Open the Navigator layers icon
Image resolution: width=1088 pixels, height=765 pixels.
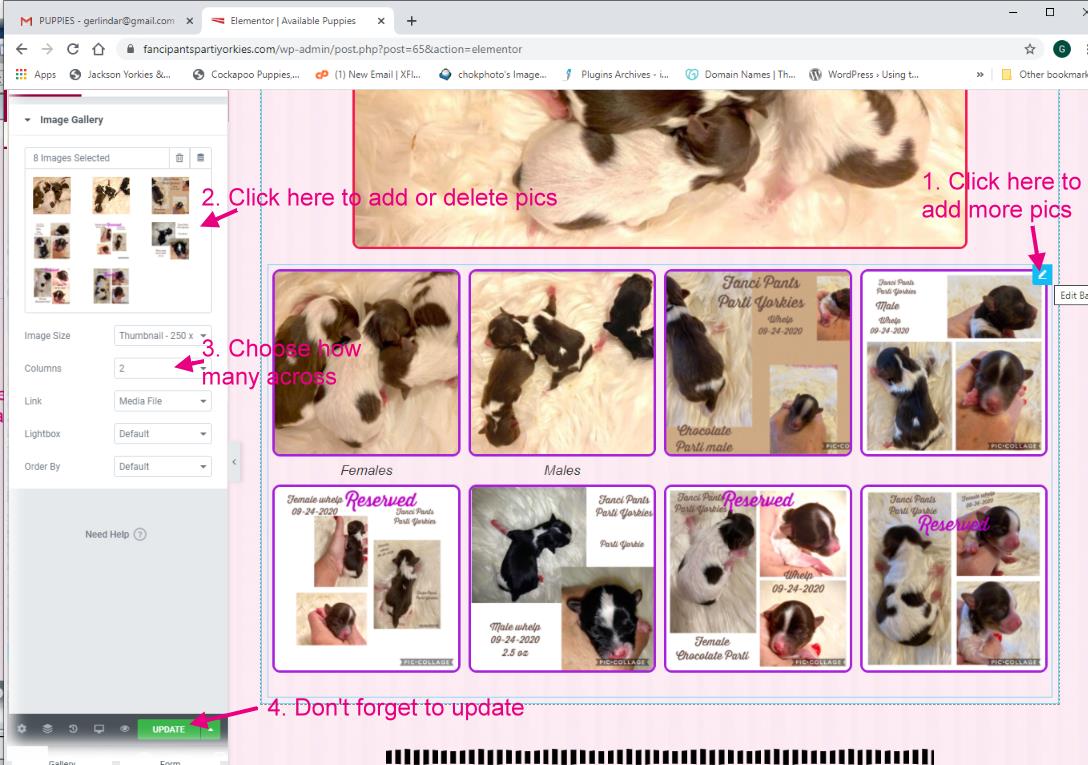[47, 729]
